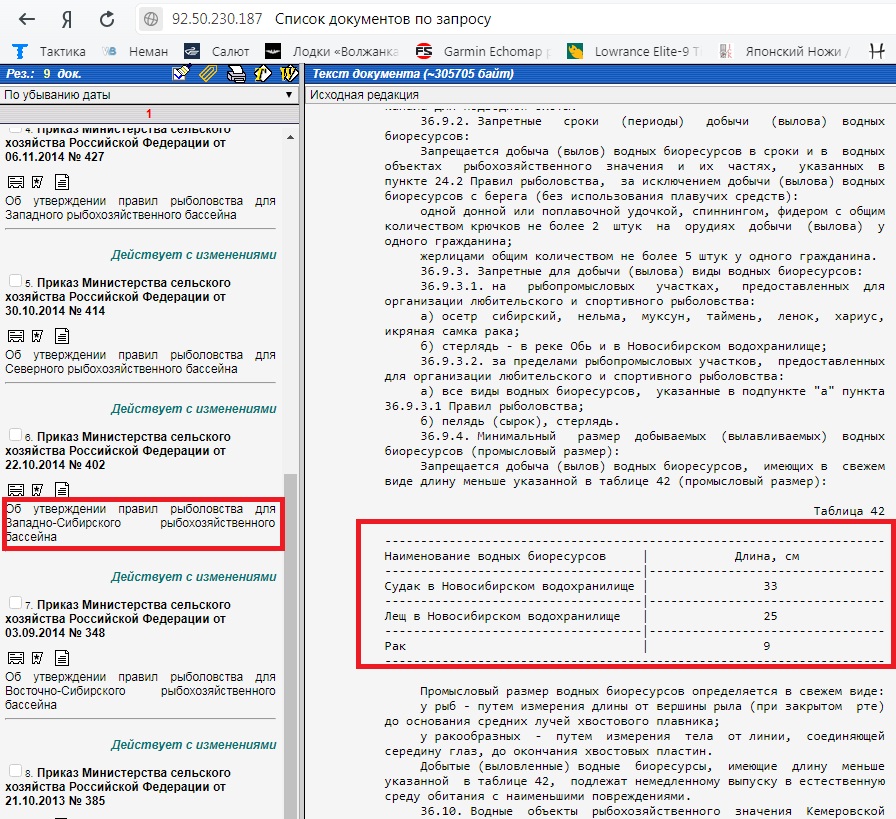896x819 pixels.
Task: Click the printer icon in results header
Action: (x=236, y=73)
